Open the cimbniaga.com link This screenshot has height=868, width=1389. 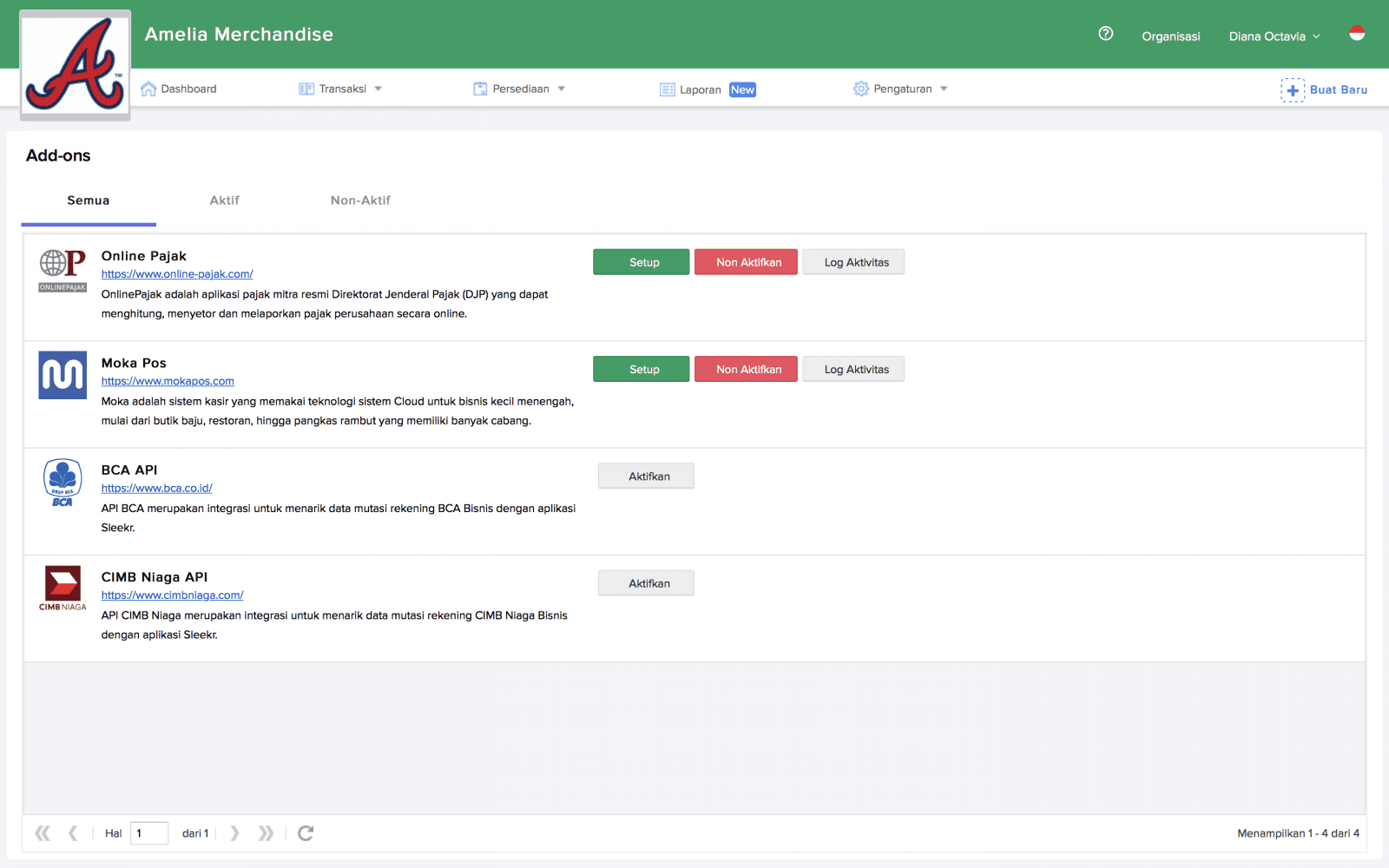pos(172,595)
